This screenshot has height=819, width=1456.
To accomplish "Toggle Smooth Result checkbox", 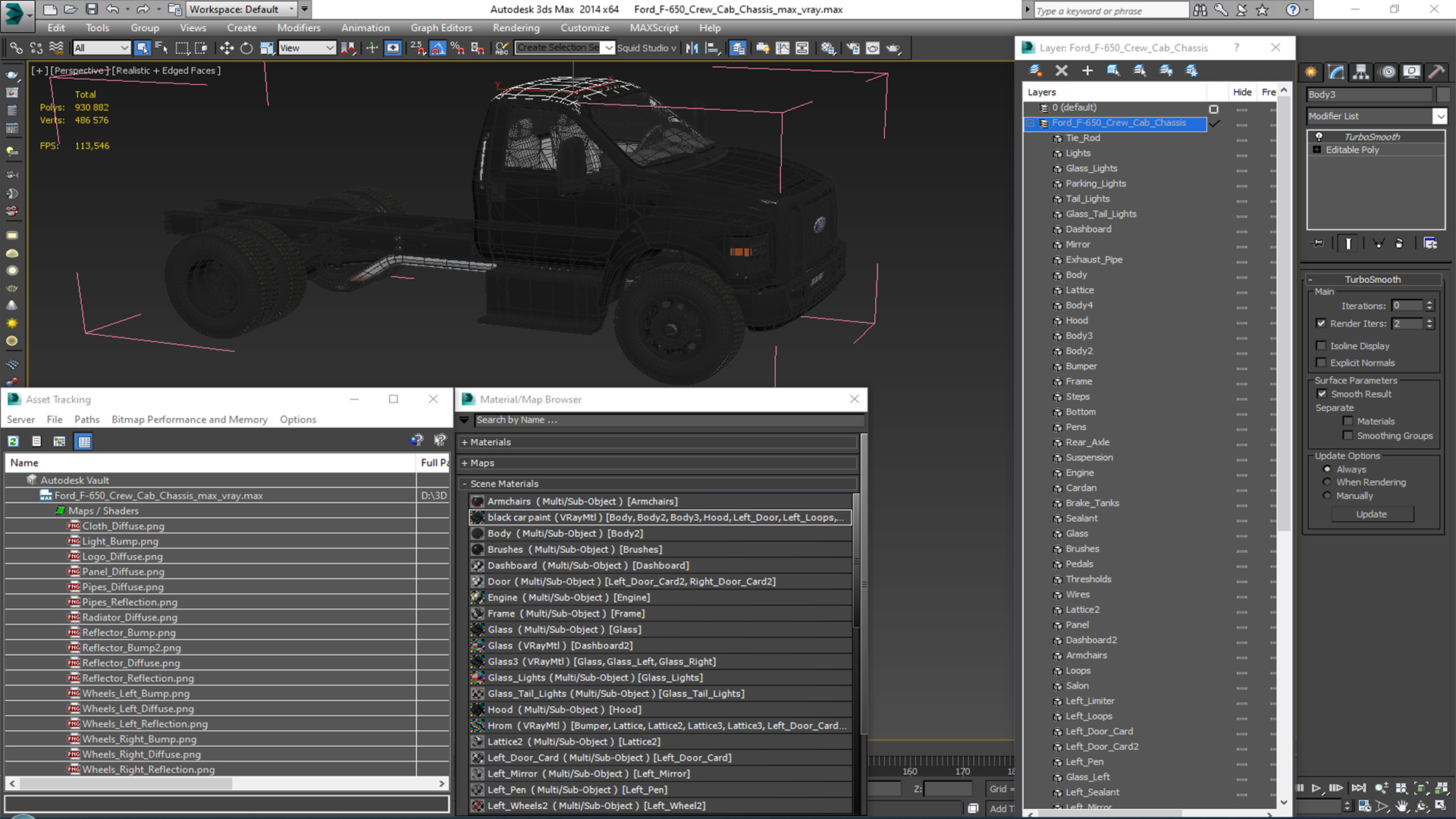I will 1322,394.
